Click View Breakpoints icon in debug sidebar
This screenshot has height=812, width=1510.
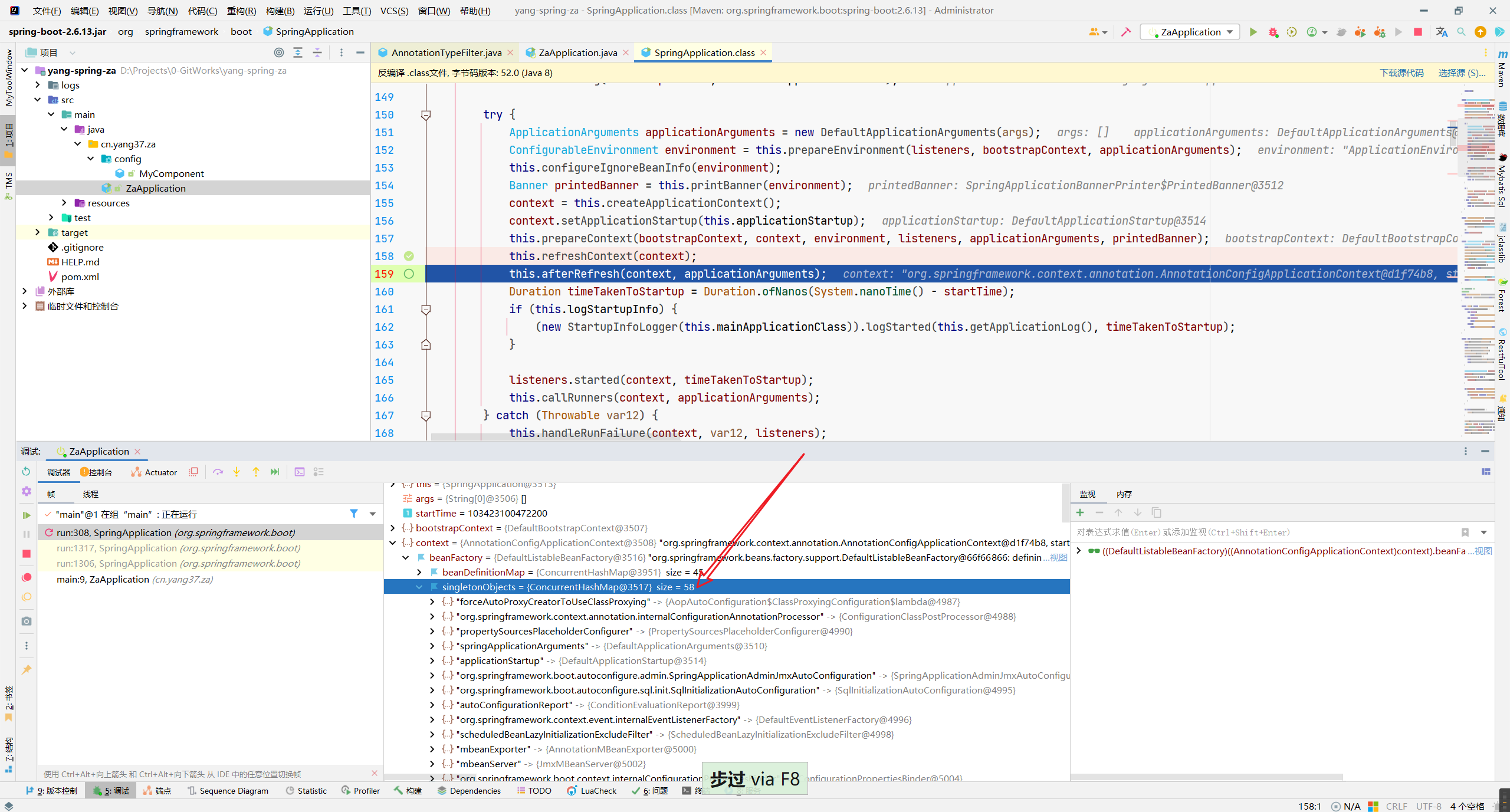click(x=26, y=577)
